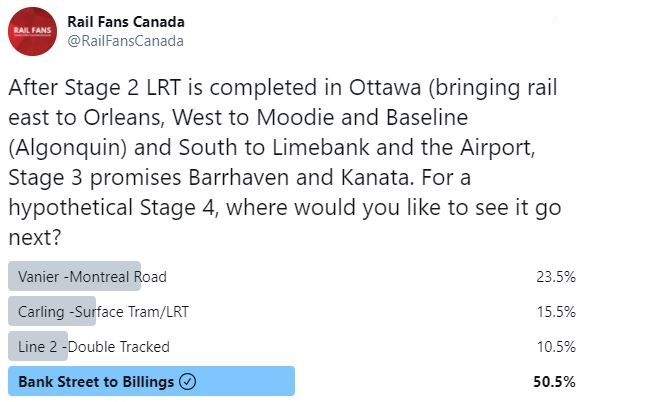Viewport: 648px width, 402px height.
Task: Open the Rail Fans Canada profile avatar
Action: pos(32,31)
